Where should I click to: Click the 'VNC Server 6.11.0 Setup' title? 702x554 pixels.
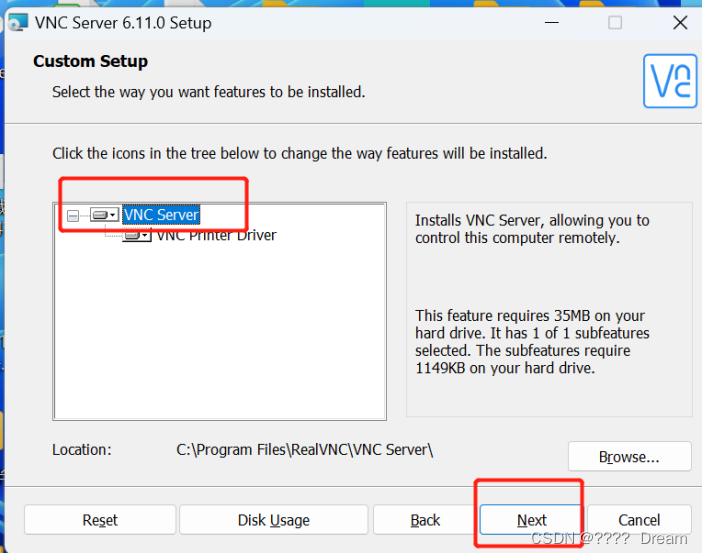[x=123, y=23]
